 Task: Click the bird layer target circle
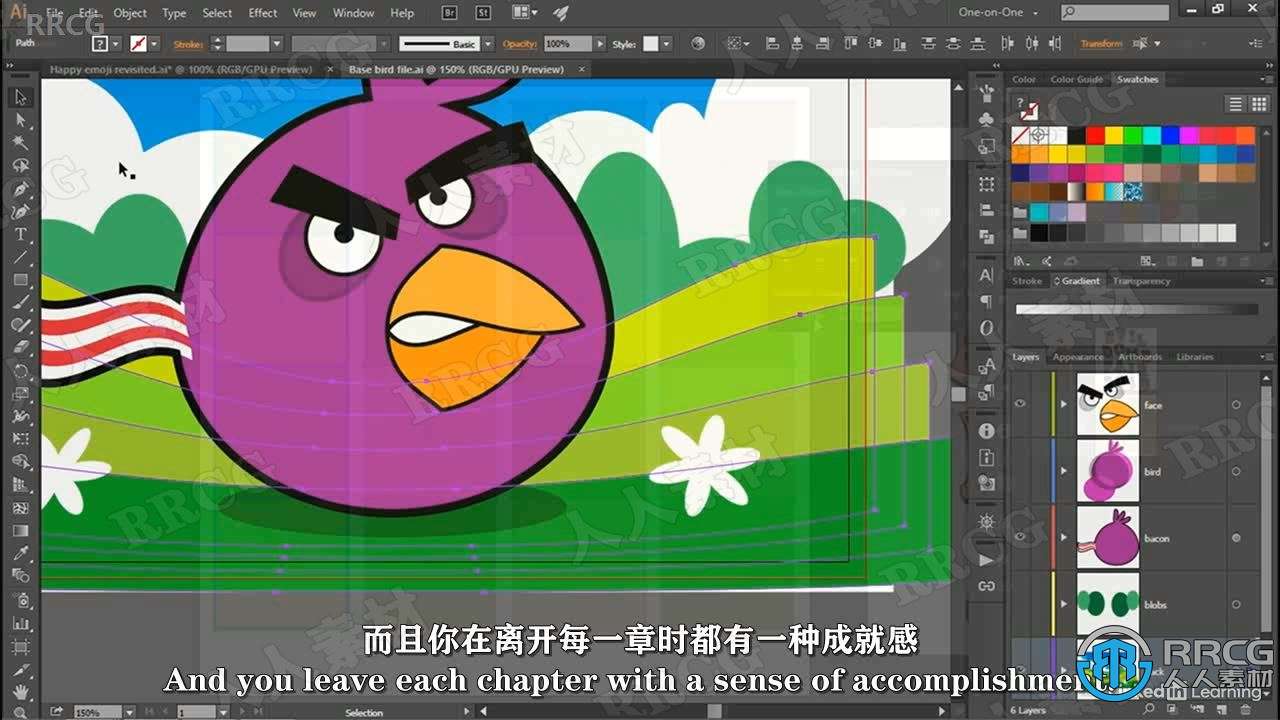1236,471
